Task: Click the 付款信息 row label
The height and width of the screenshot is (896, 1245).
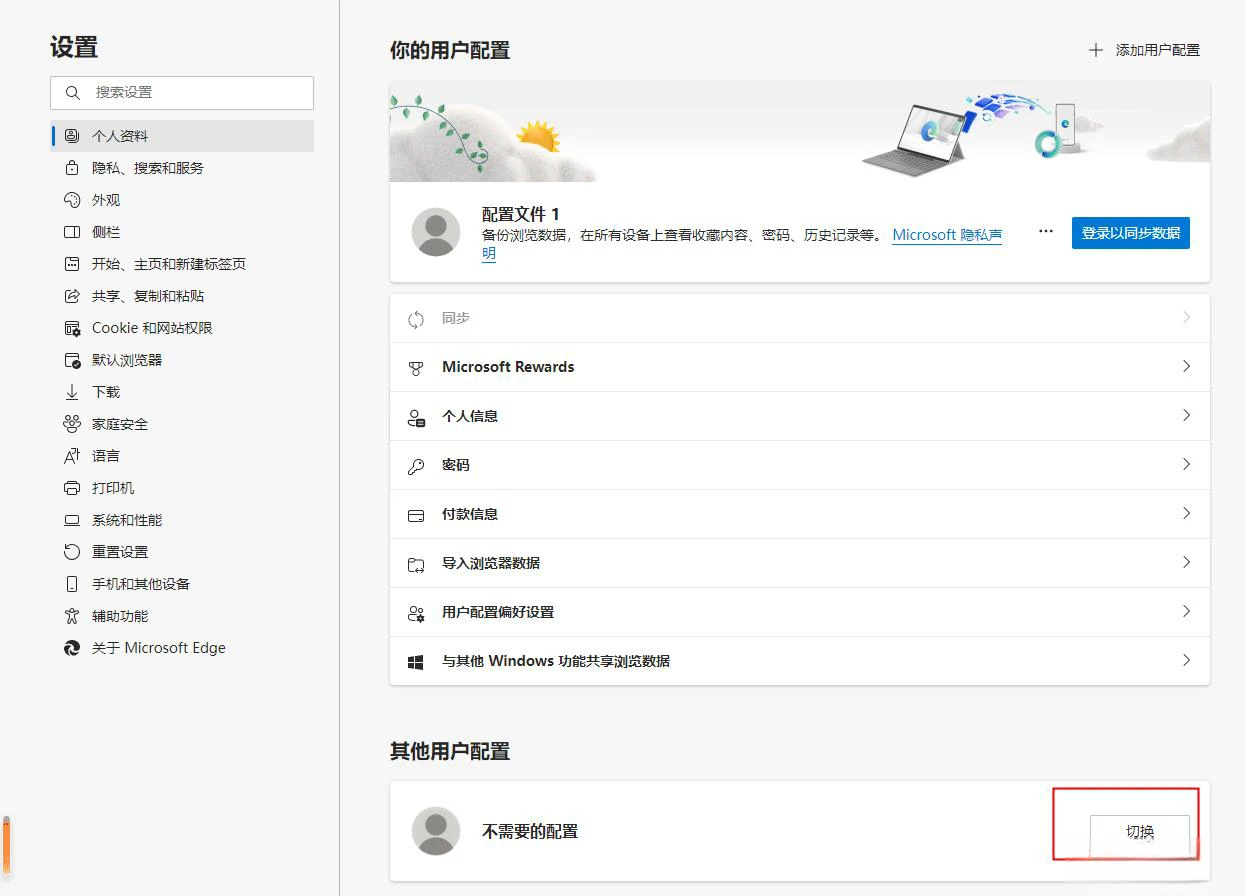Action: pyautogui.click(x=470, y=514)
